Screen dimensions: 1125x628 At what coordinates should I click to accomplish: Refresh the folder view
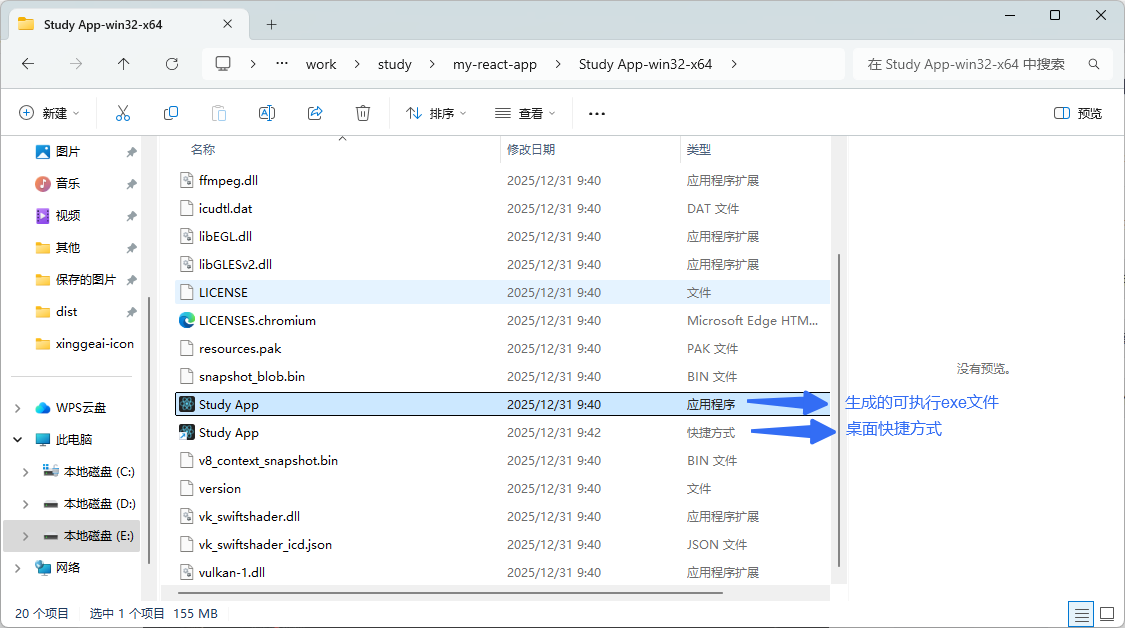pyautogui.click(x=171, y=64)
